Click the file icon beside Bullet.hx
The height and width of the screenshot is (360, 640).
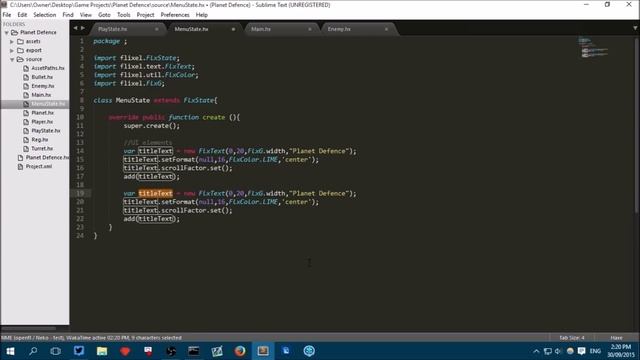[26, 77]
